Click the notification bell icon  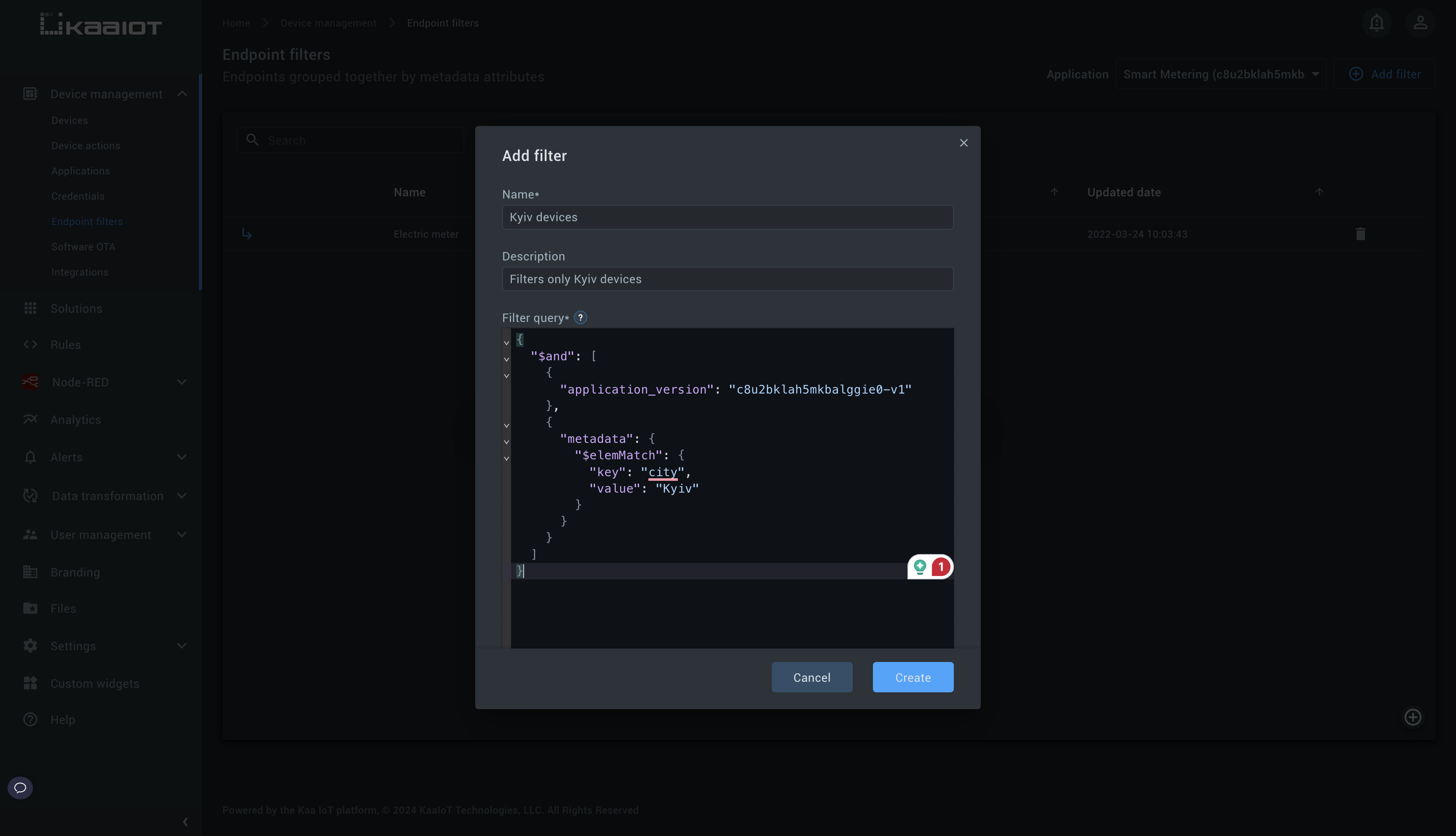coord(1378,22)
